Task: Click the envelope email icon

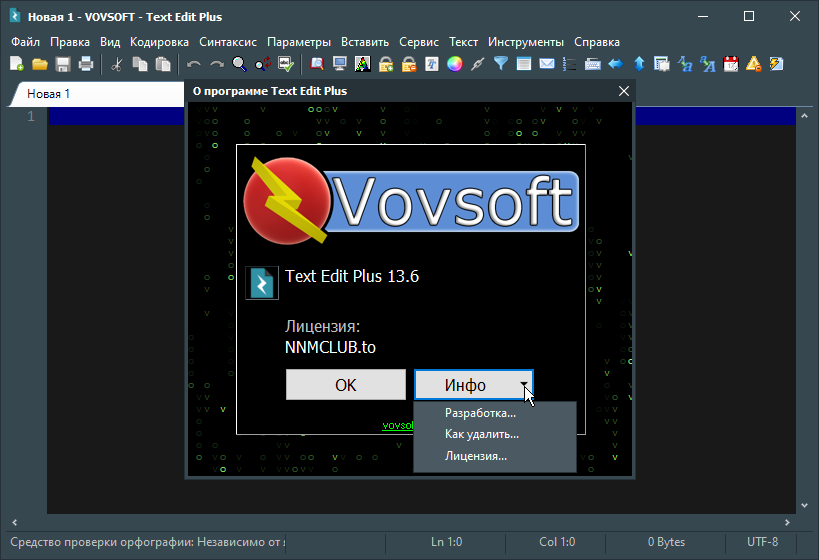Action: (x=547, y=64)
